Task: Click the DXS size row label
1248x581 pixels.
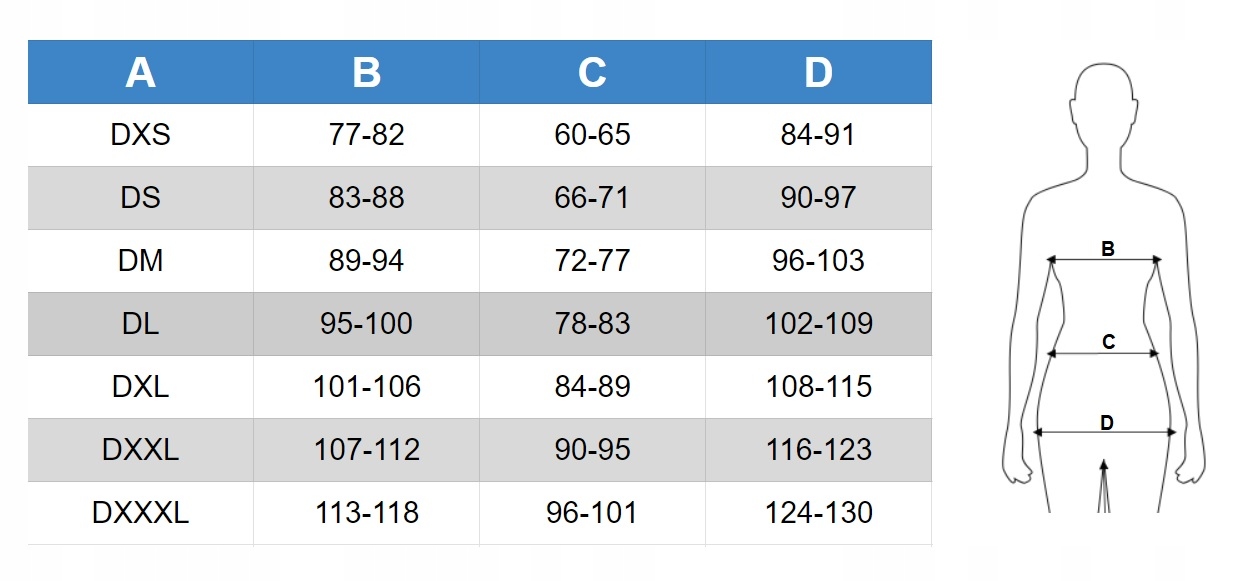Action: coord(140,135)
